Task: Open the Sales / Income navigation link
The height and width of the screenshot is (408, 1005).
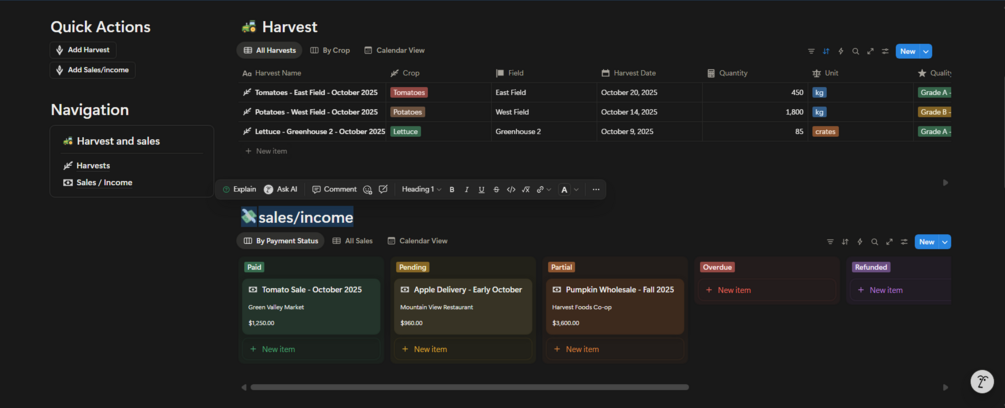Action: (97, 183)
